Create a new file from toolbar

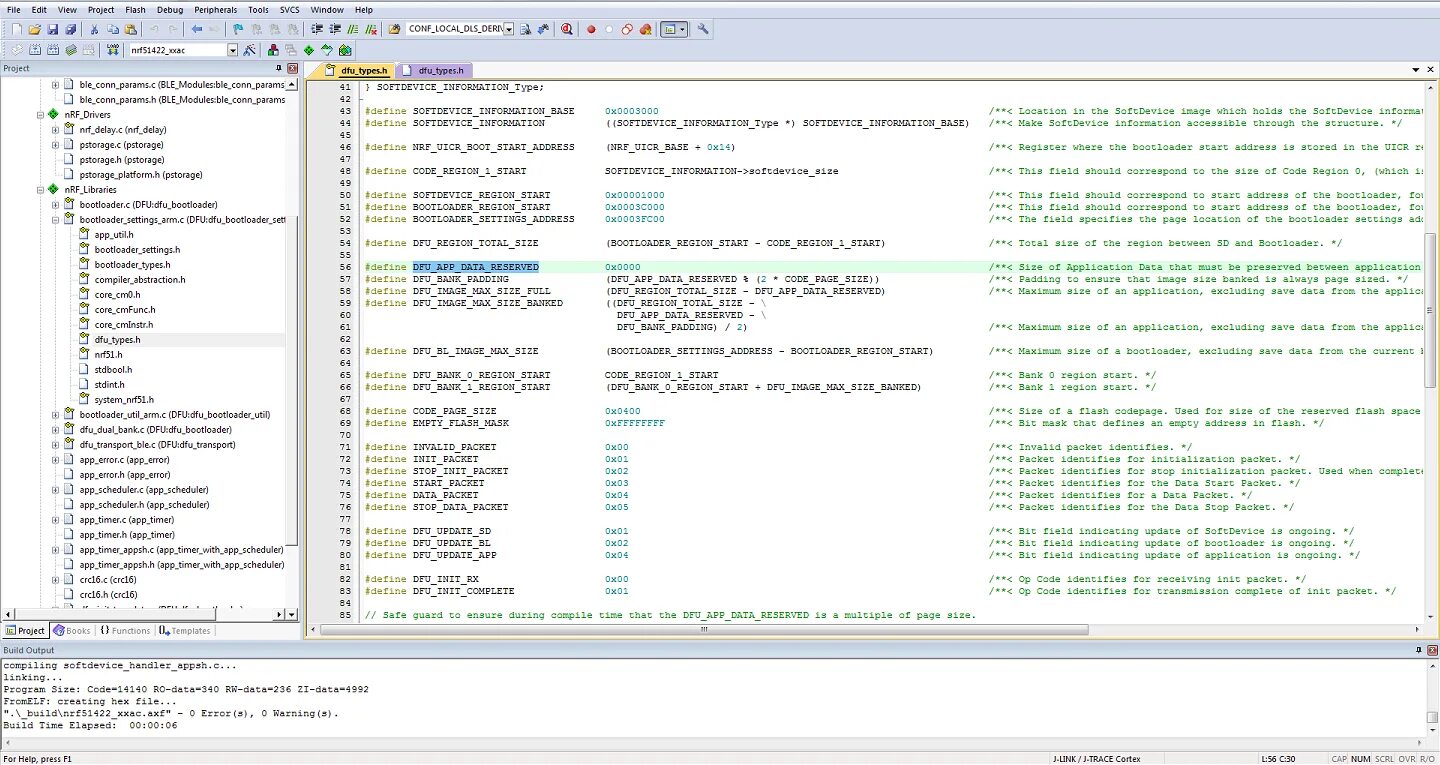click(x=17, y=29)
